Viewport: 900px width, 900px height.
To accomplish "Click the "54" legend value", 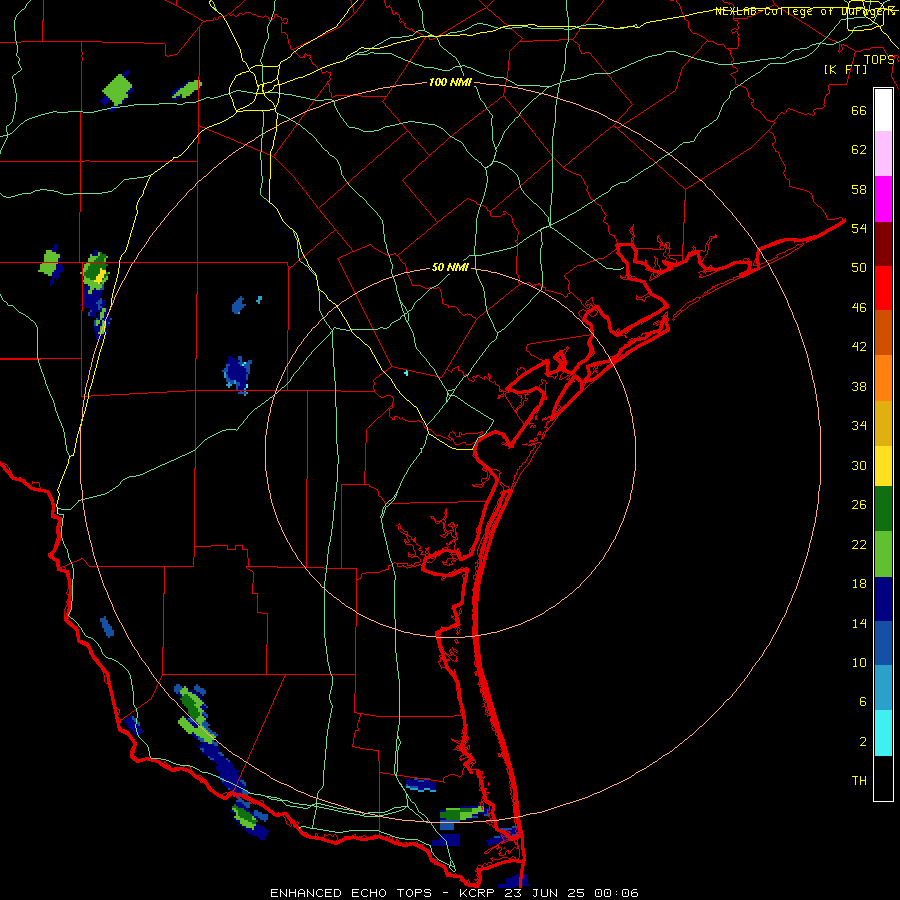I will [859, 228].
